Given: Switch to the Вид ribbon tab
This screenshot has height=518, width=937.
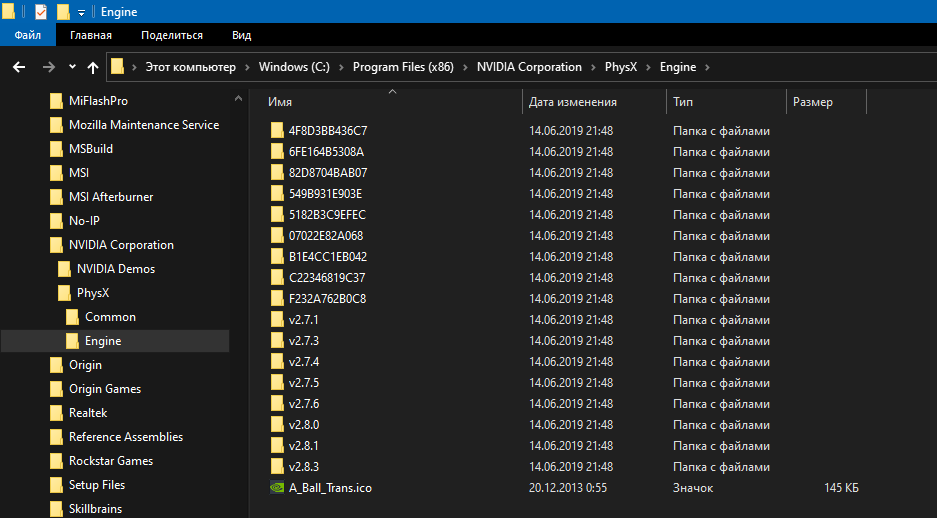Looking at the screenshot, I should 241,35.
